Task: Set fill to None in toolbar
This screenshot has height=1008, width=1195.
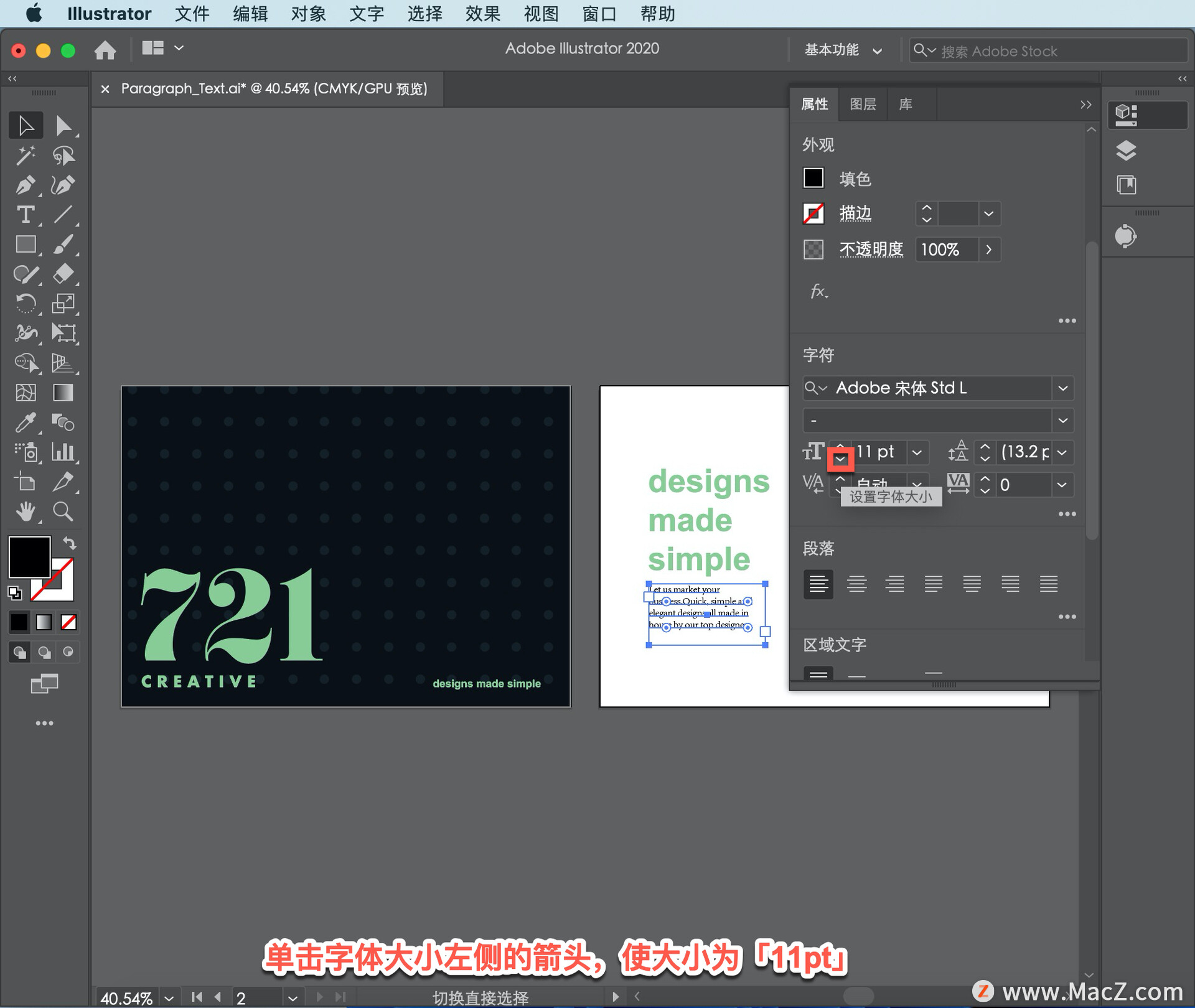Action: pyautogui.click(x=68, y=622)
